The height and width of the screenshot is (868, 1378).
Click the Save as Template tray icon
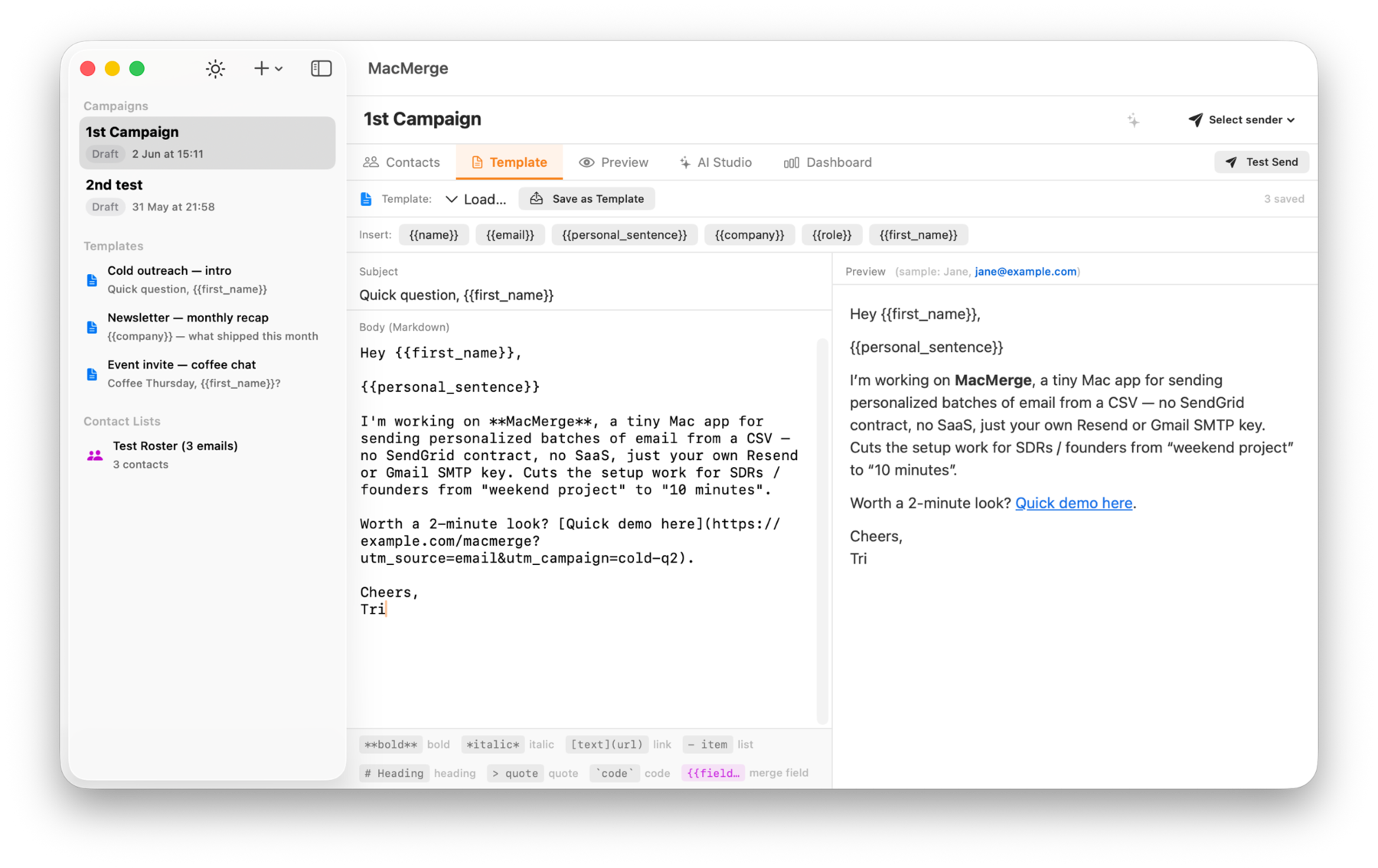click(537, 198)
